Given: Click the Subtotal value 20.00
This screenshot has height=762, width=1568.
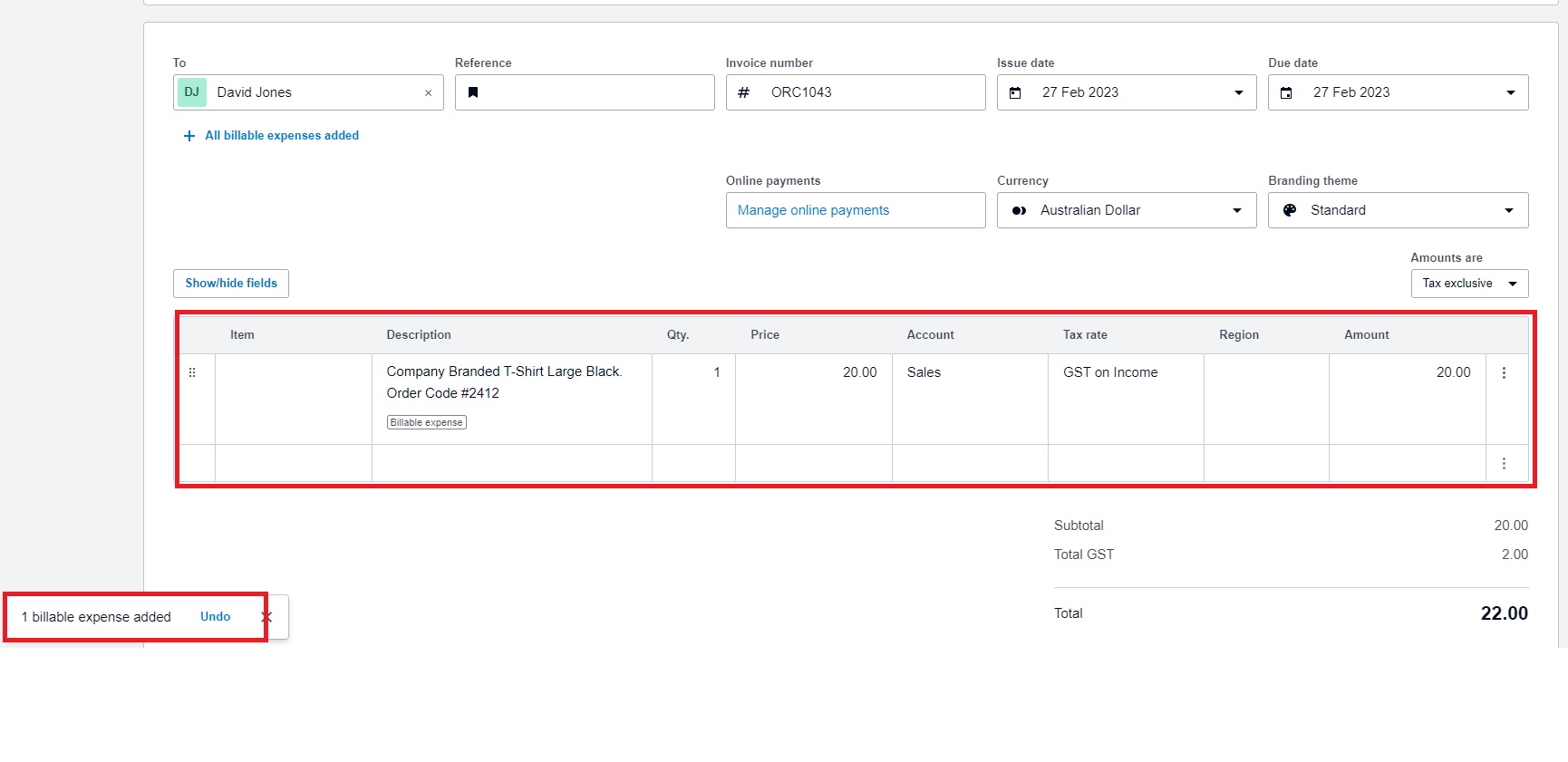Looking at the screenshot, I should coord(1511,526).
